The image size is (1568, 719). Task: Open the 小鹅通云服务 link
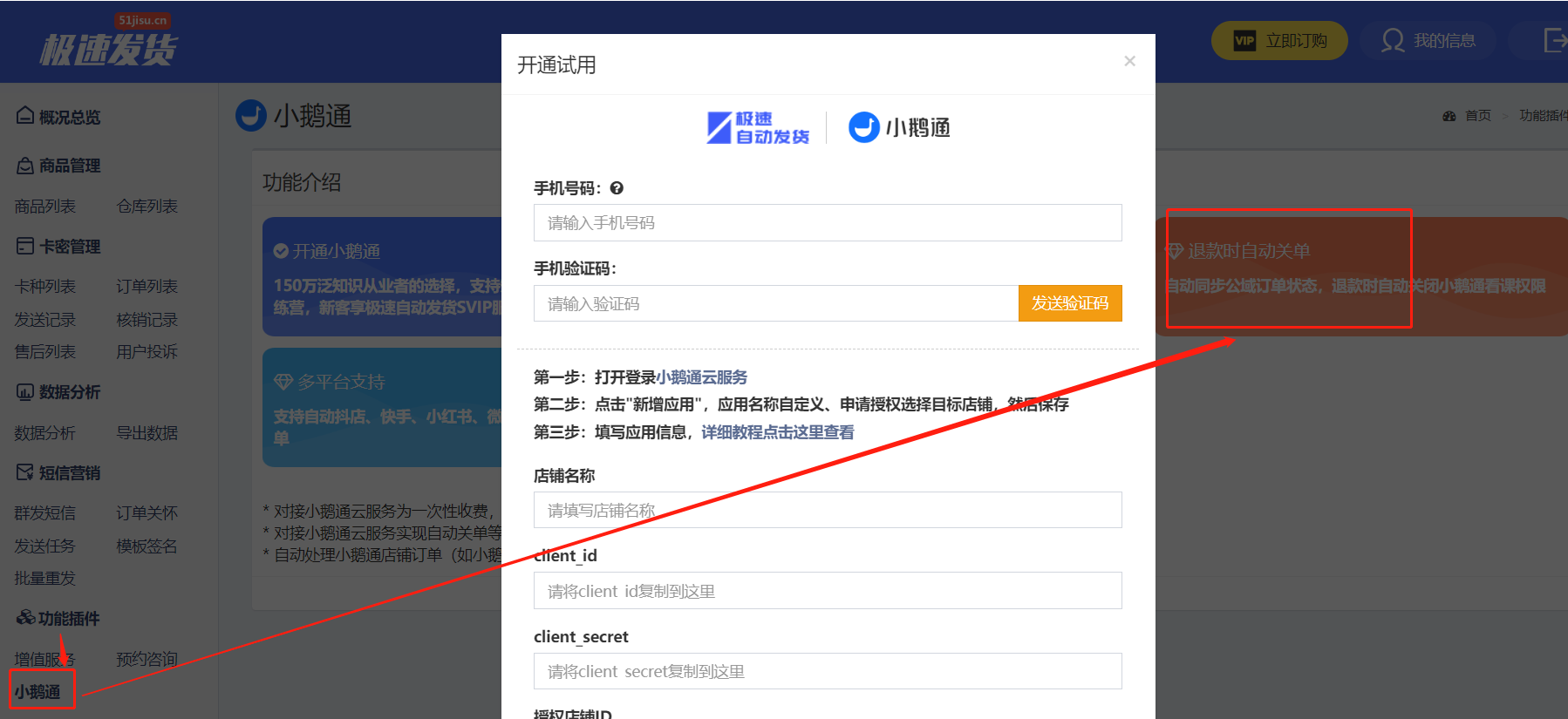pyautogui.click(x=701, y=377)
